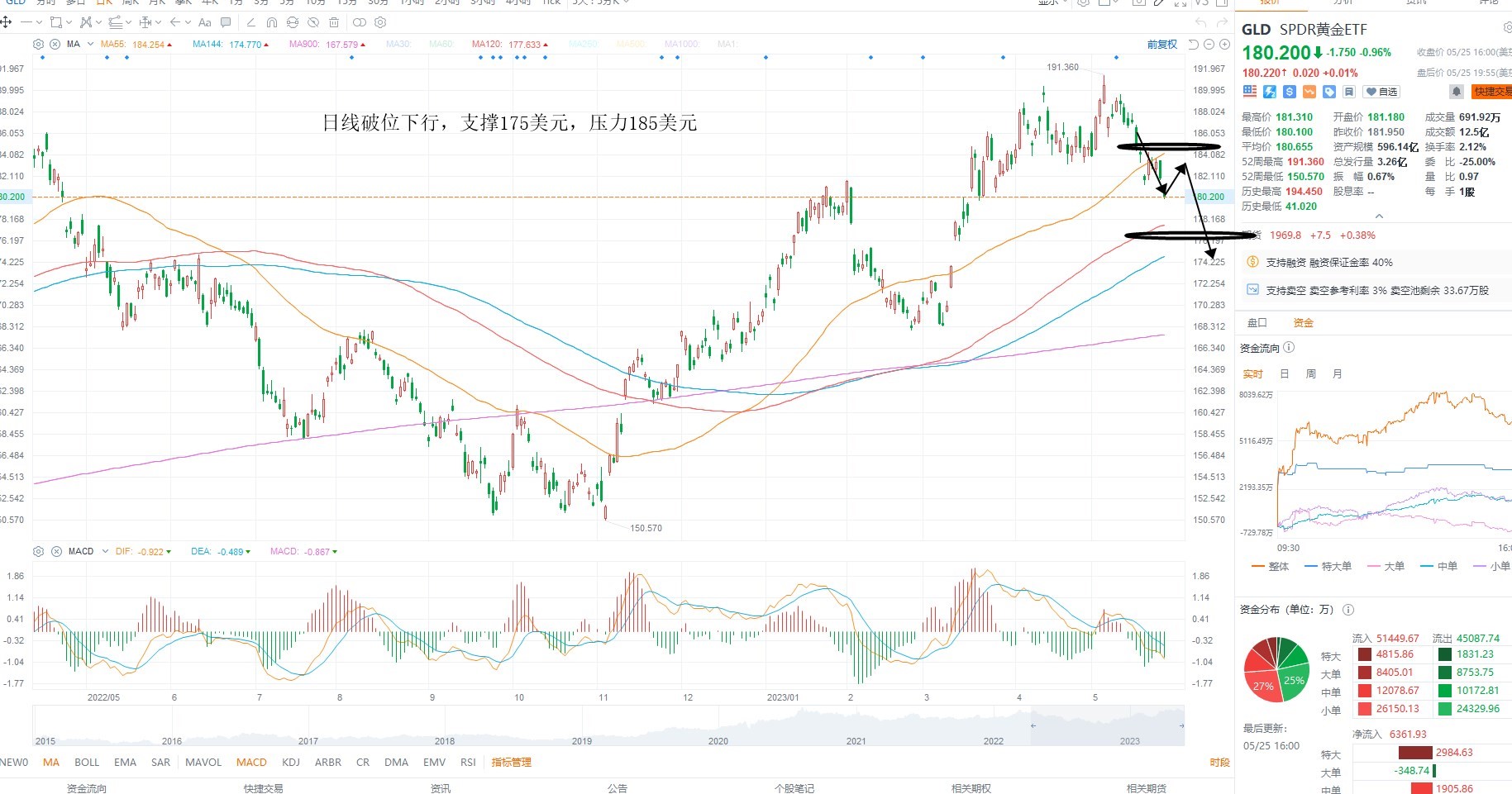The height and width of the screenshot is (794, 1512).
Task: Expand the measurement tool dropdown
Action: pos(158,22)
